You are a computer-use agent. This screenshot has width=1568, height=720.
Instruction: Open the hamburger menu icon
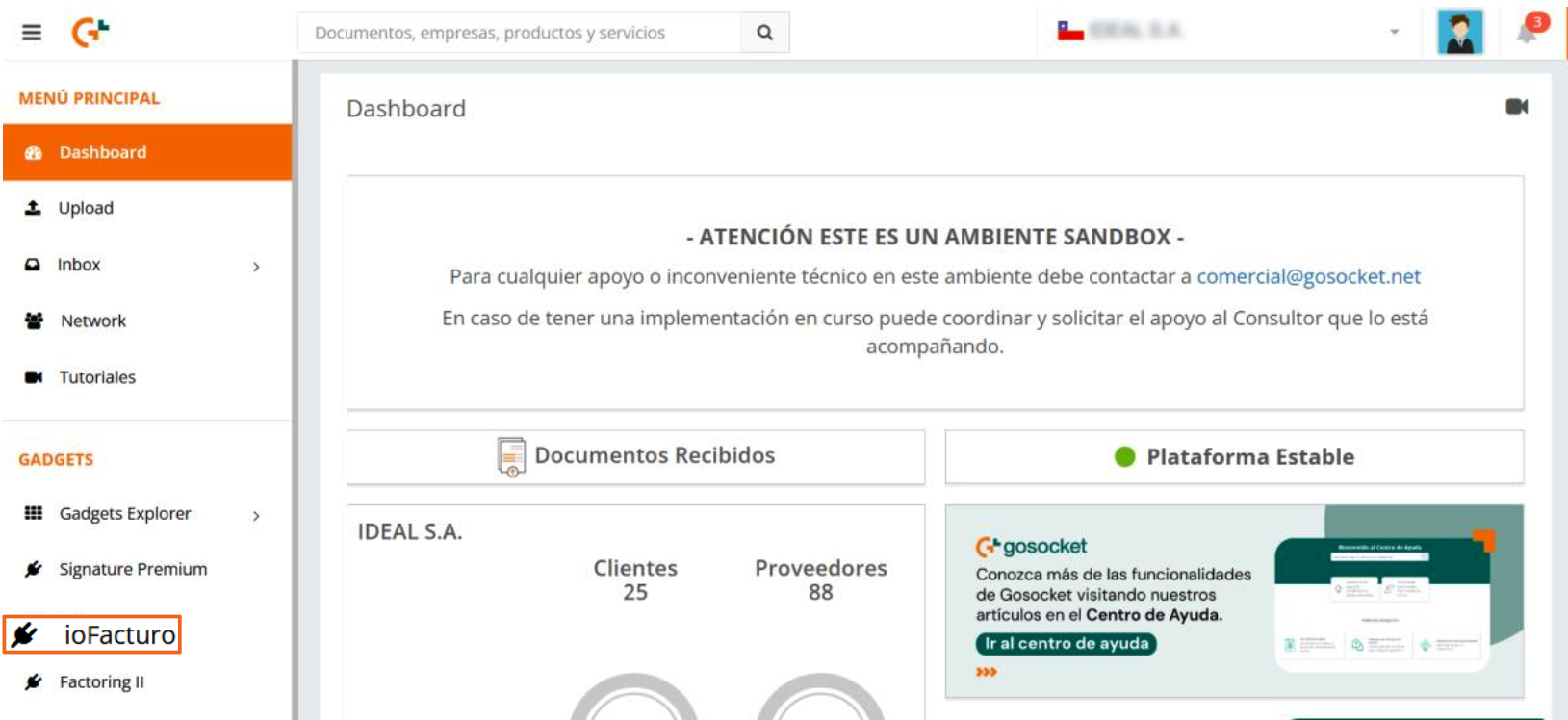pyautogui.click(x=32, y=33)
